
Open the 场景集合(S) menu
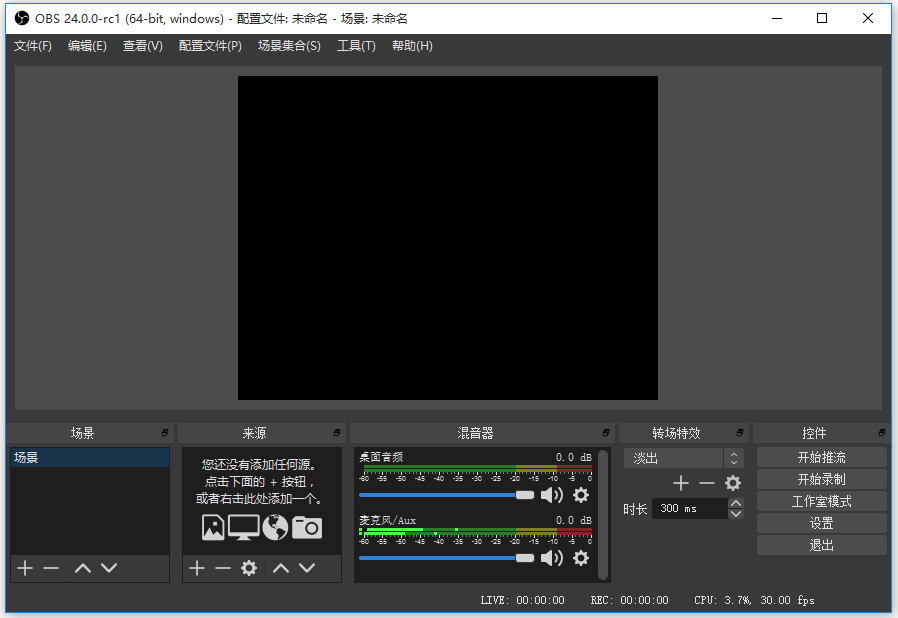[x=289, y=45]
